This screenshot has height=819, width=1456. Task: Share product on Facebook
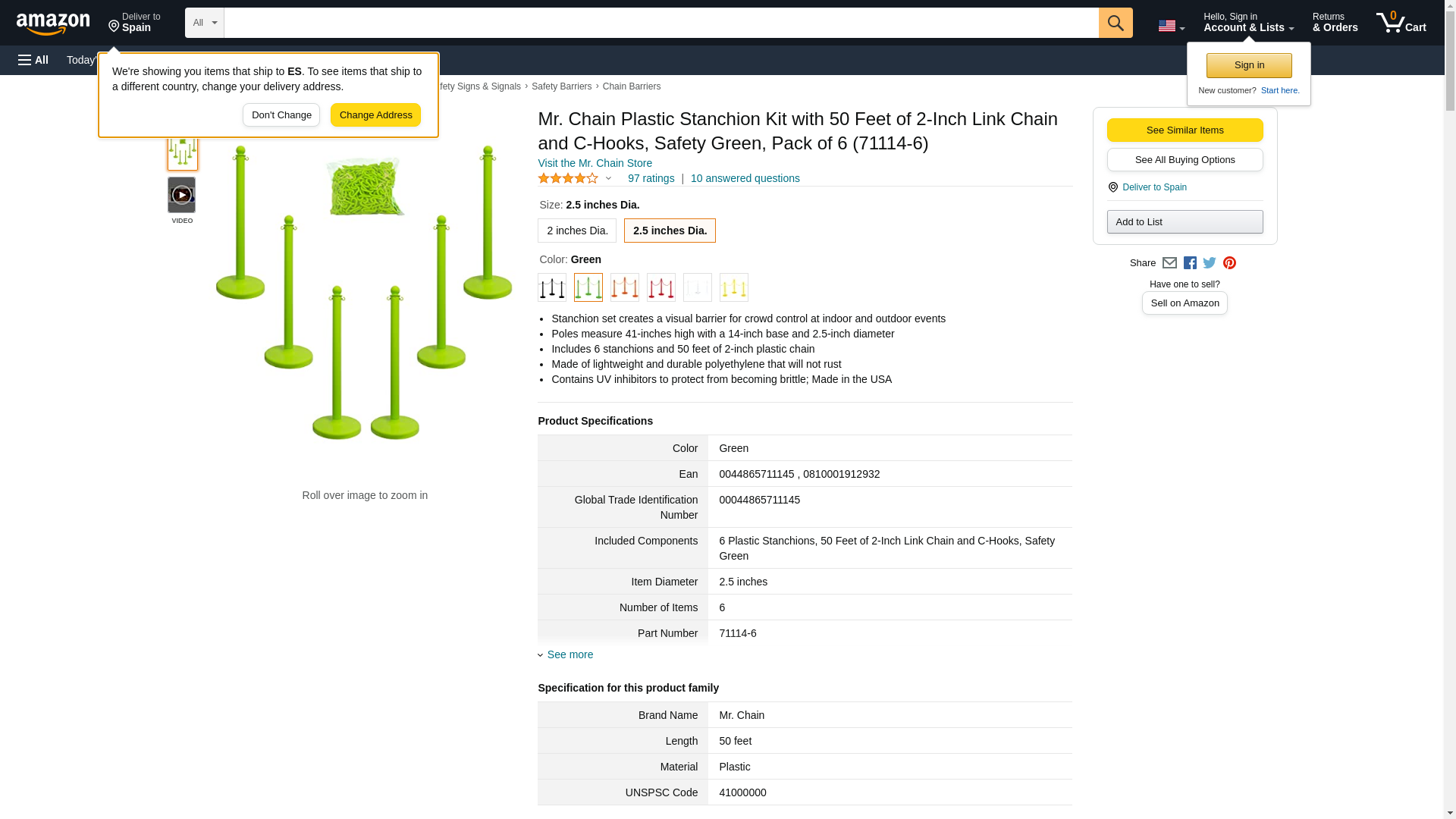tap(1190, 263)
